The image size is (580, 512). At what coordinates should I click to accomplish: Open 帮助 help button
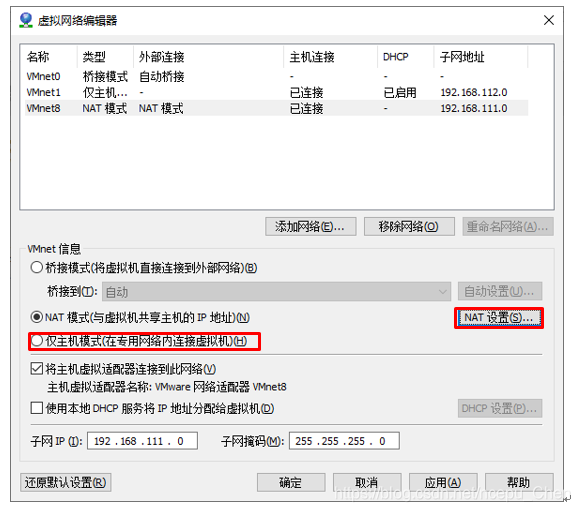click(519, 482)
